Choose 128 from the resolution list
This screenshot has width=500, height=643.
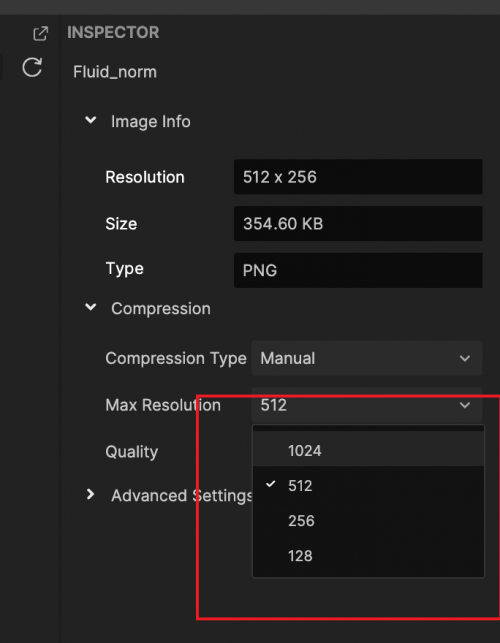pos(368,556)
